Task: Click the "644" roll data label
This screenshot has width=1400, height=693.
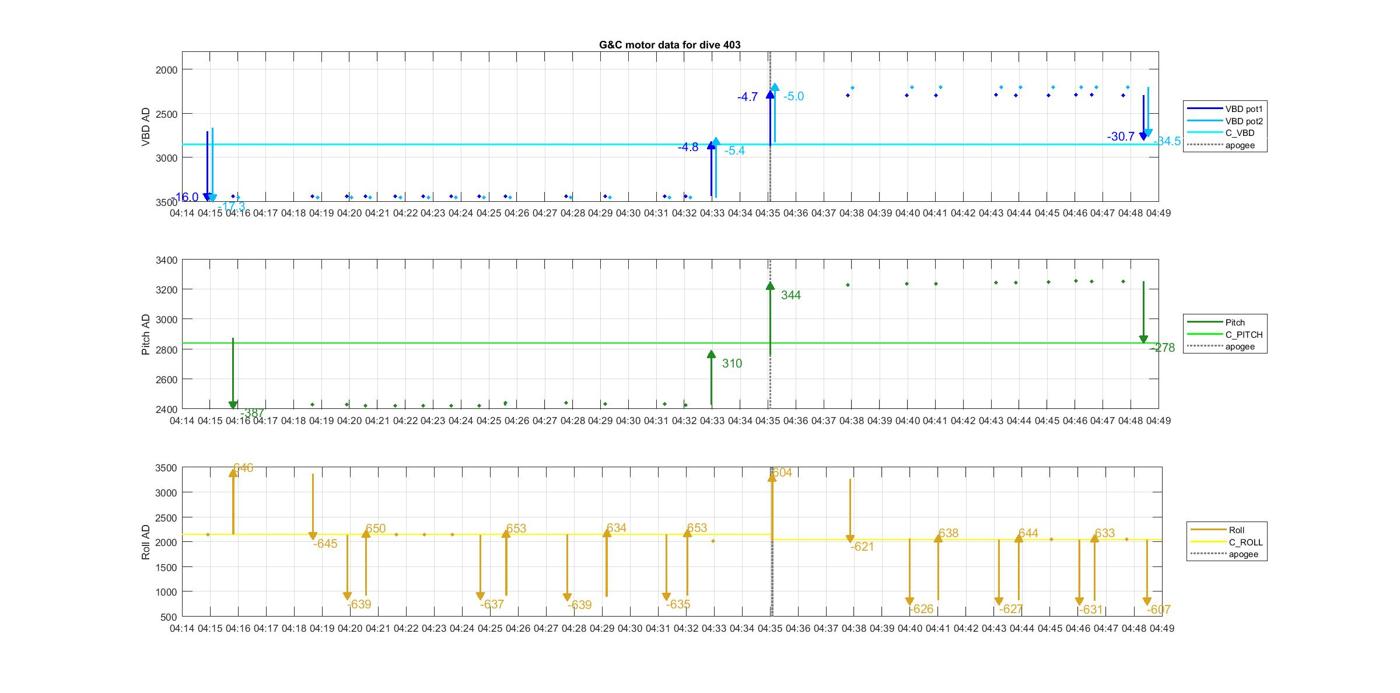Action: (x=1028, y=534)
